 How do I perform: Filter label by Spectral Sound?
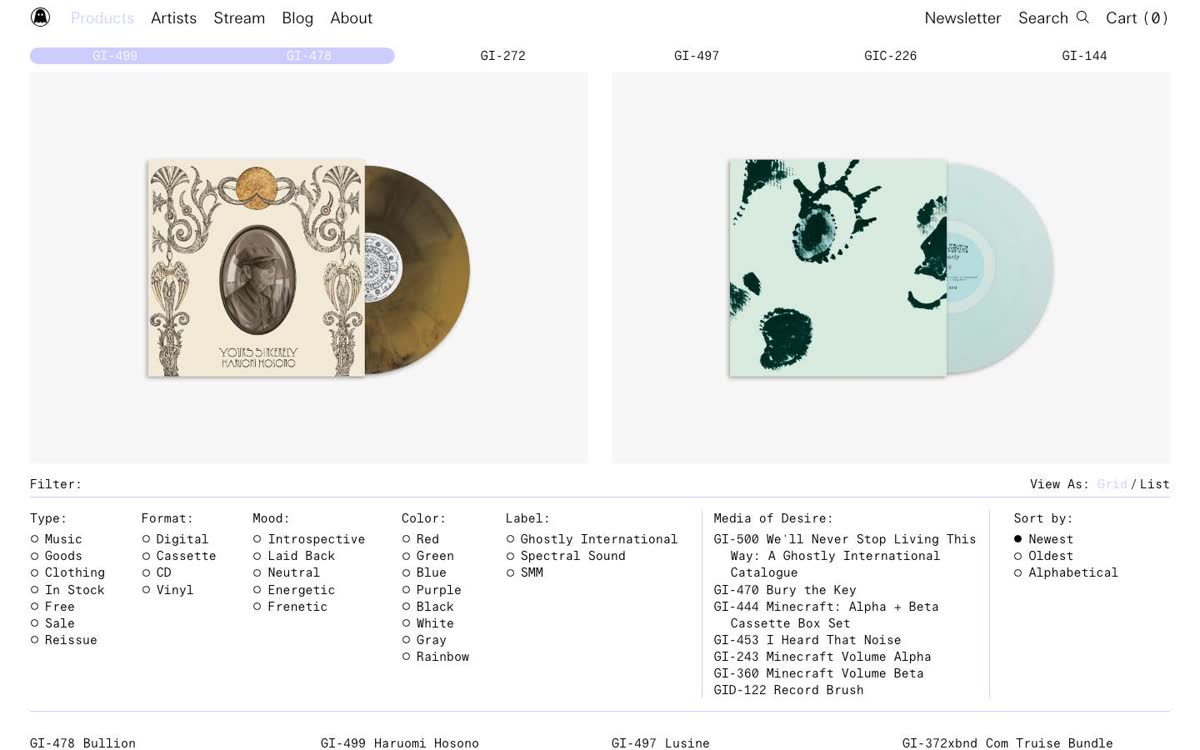(566, 556)
